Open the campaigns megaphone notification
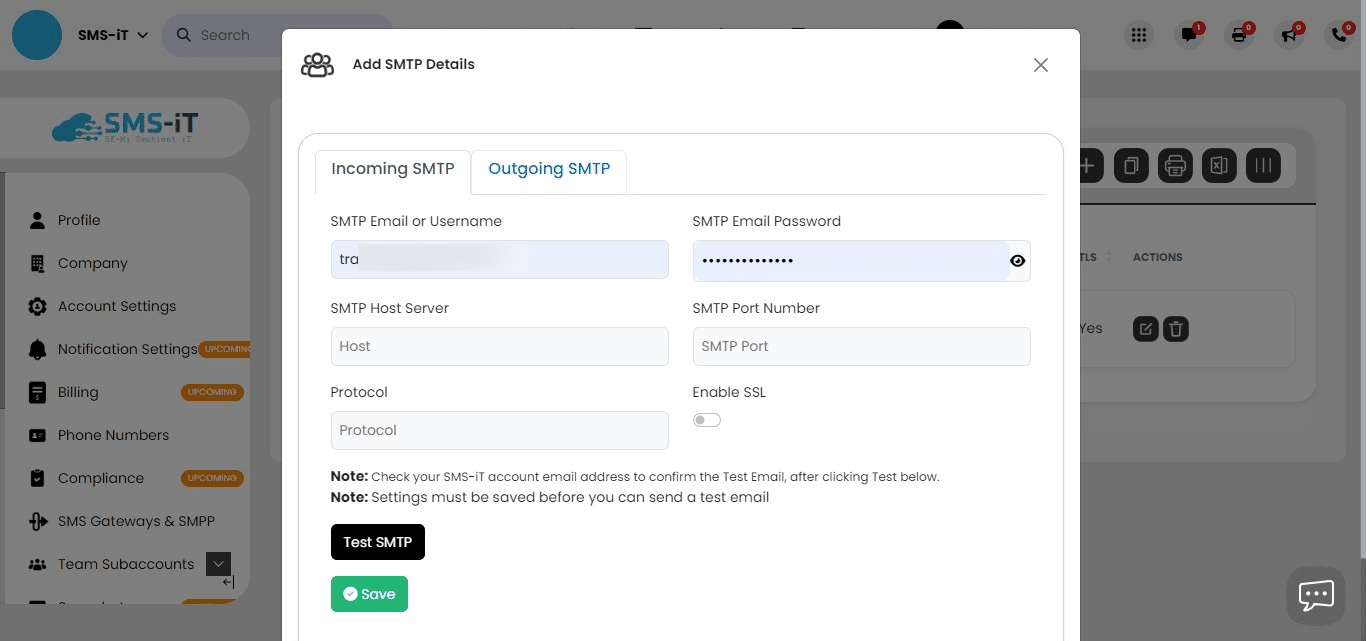 1289,34
